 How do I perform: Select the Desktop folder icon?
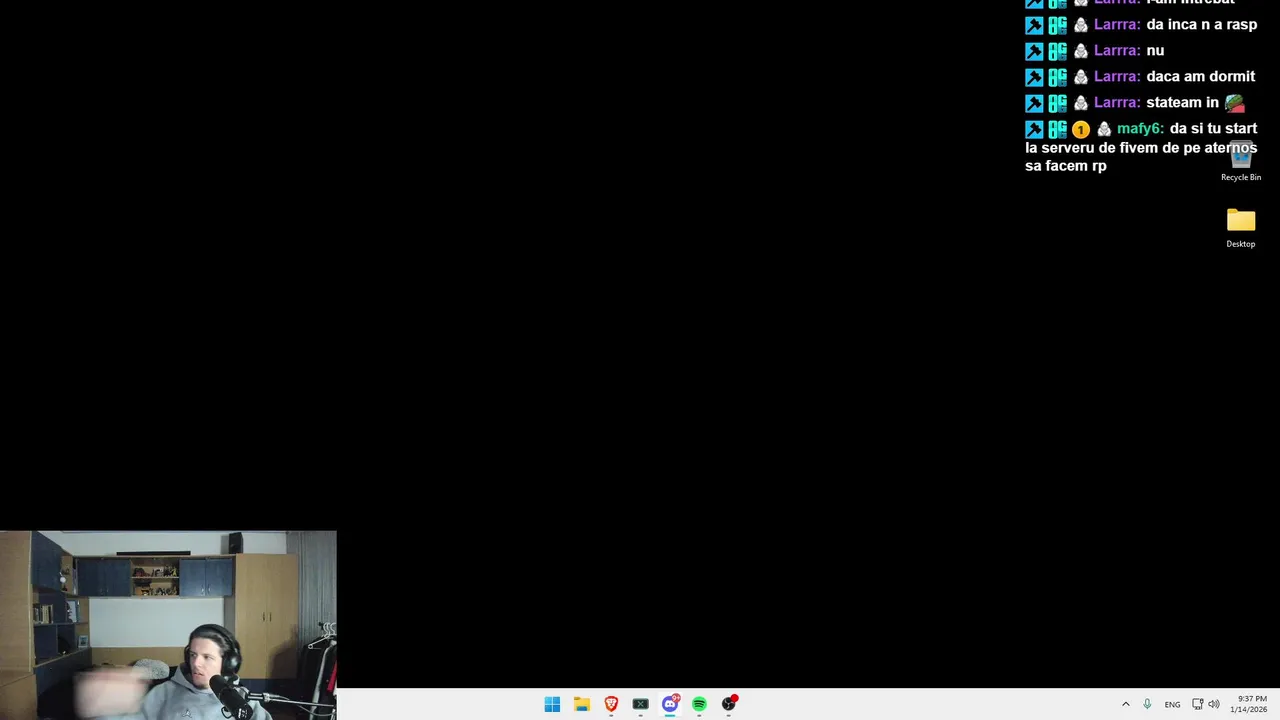pyautogui.click(x=1241, y=228)
